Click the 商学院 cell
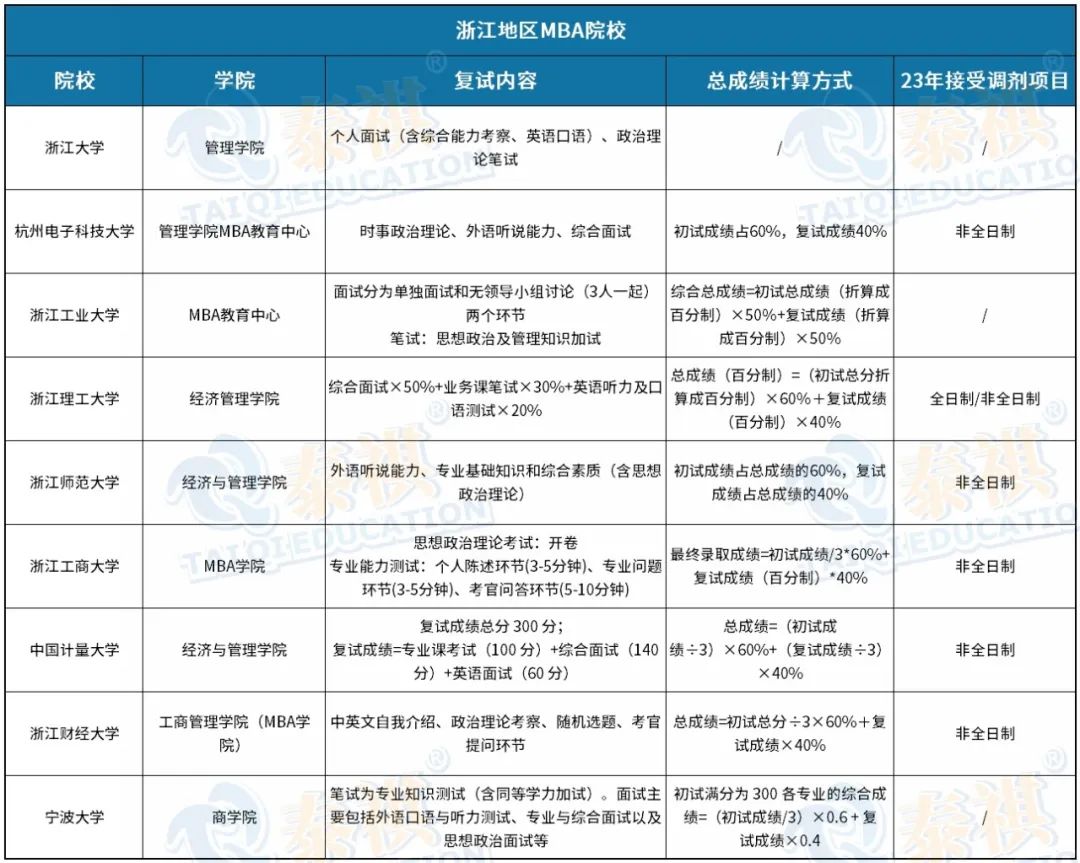Image resolution: width=1080 pixels, height=863 pixels. [x=234, y=817]
